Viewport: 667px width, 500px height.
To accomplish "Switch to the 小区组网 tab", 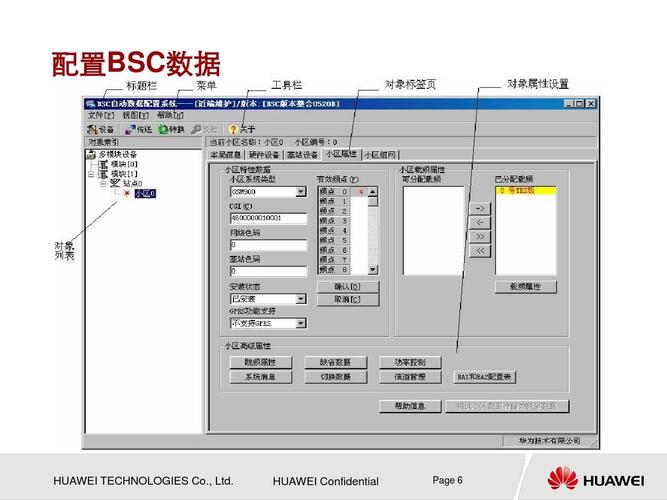I will 380,155.
